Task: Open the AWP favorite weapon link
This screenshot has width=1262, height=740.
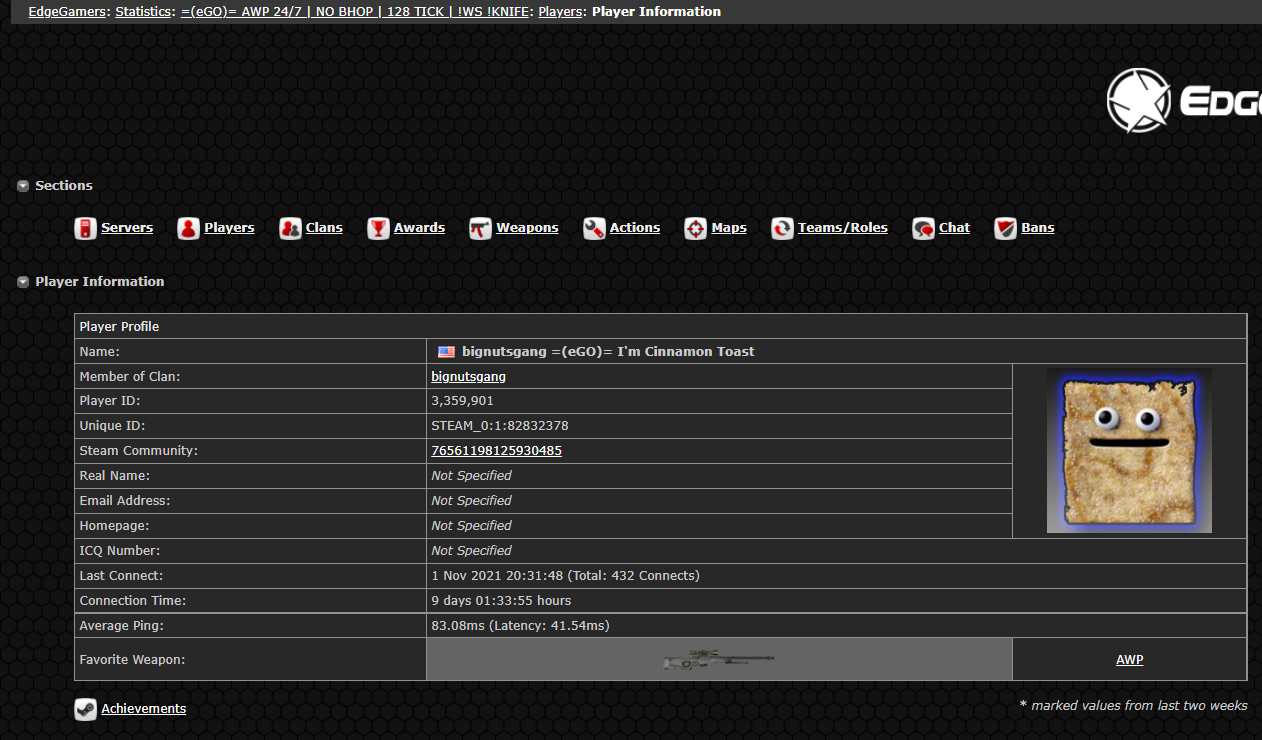Action: [x=1129, y=660]
